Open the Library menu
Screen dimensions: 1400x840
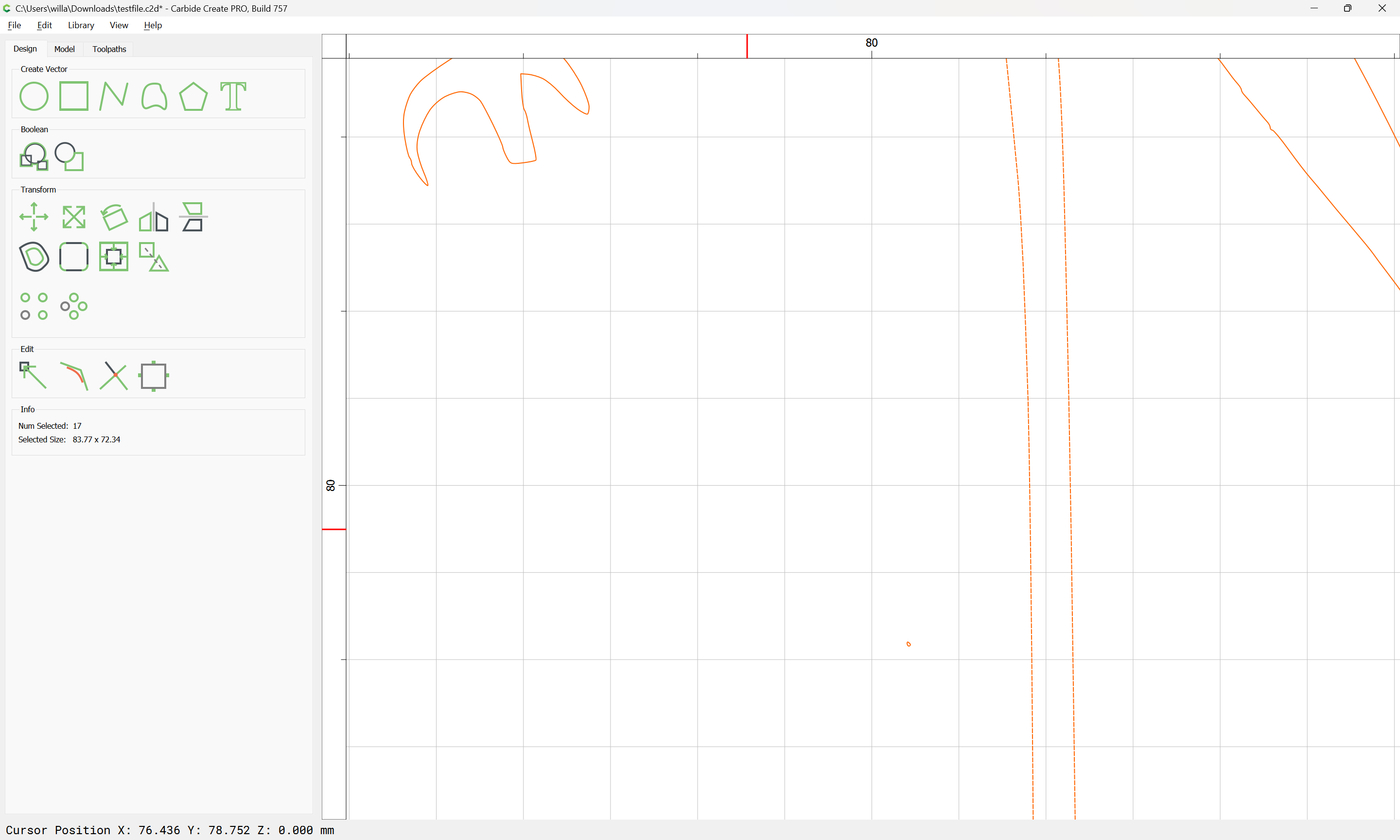tap(81, 25)
